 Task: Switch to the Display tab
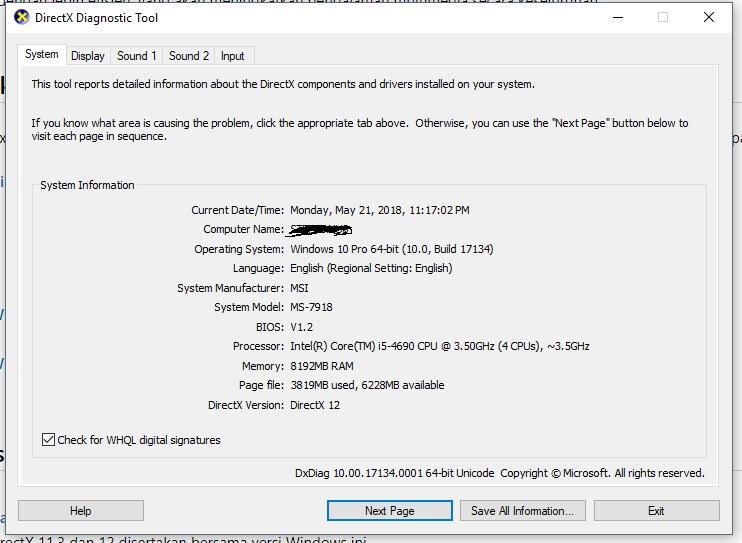[x=88, y=56]
